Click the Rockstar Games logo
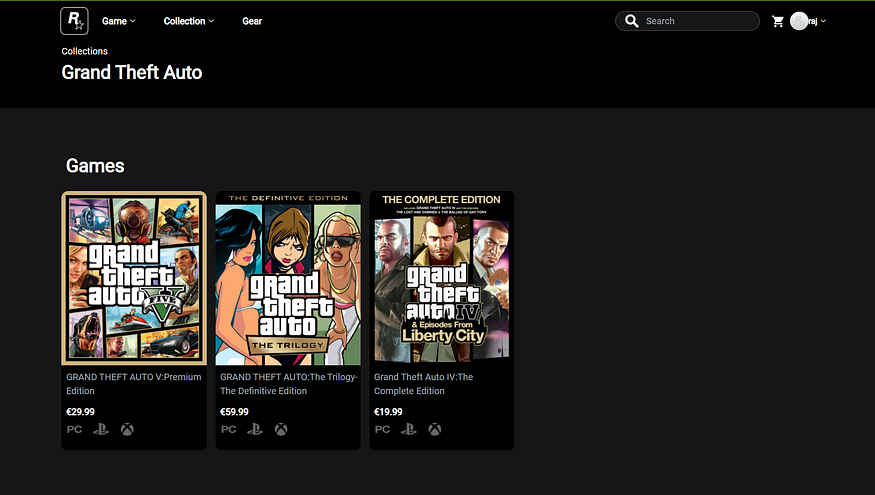875x495 pixels. coord(74,21)
